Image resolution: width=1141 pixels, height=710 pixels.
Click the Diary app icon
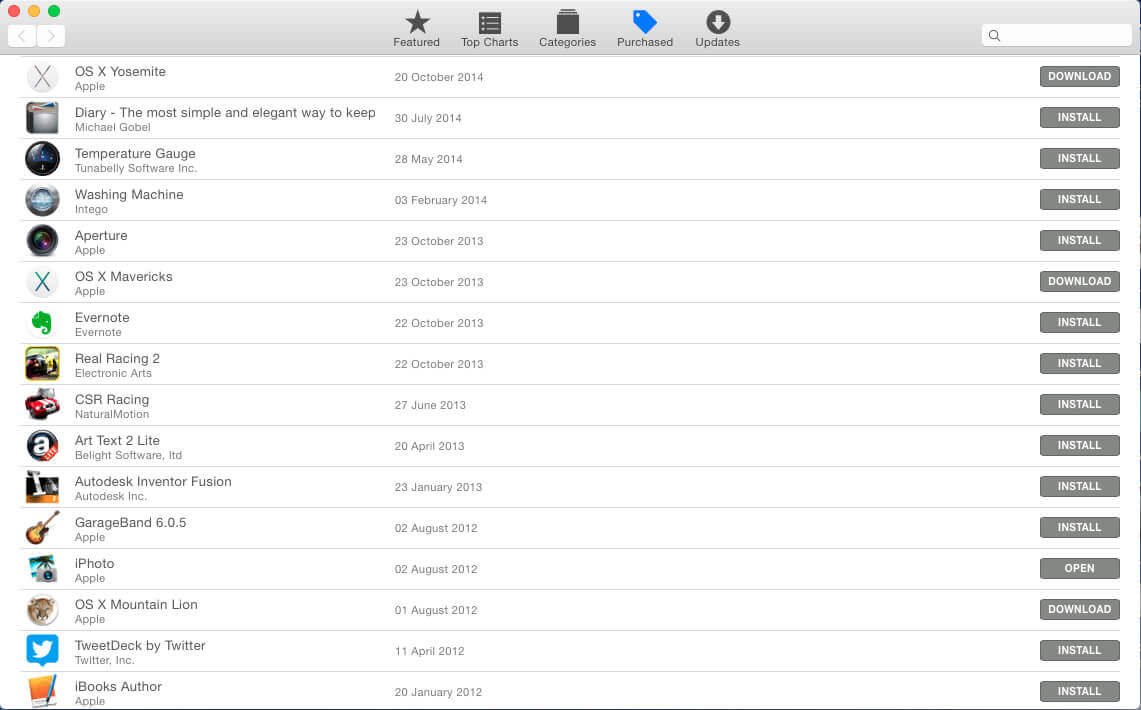click(42, 118)
